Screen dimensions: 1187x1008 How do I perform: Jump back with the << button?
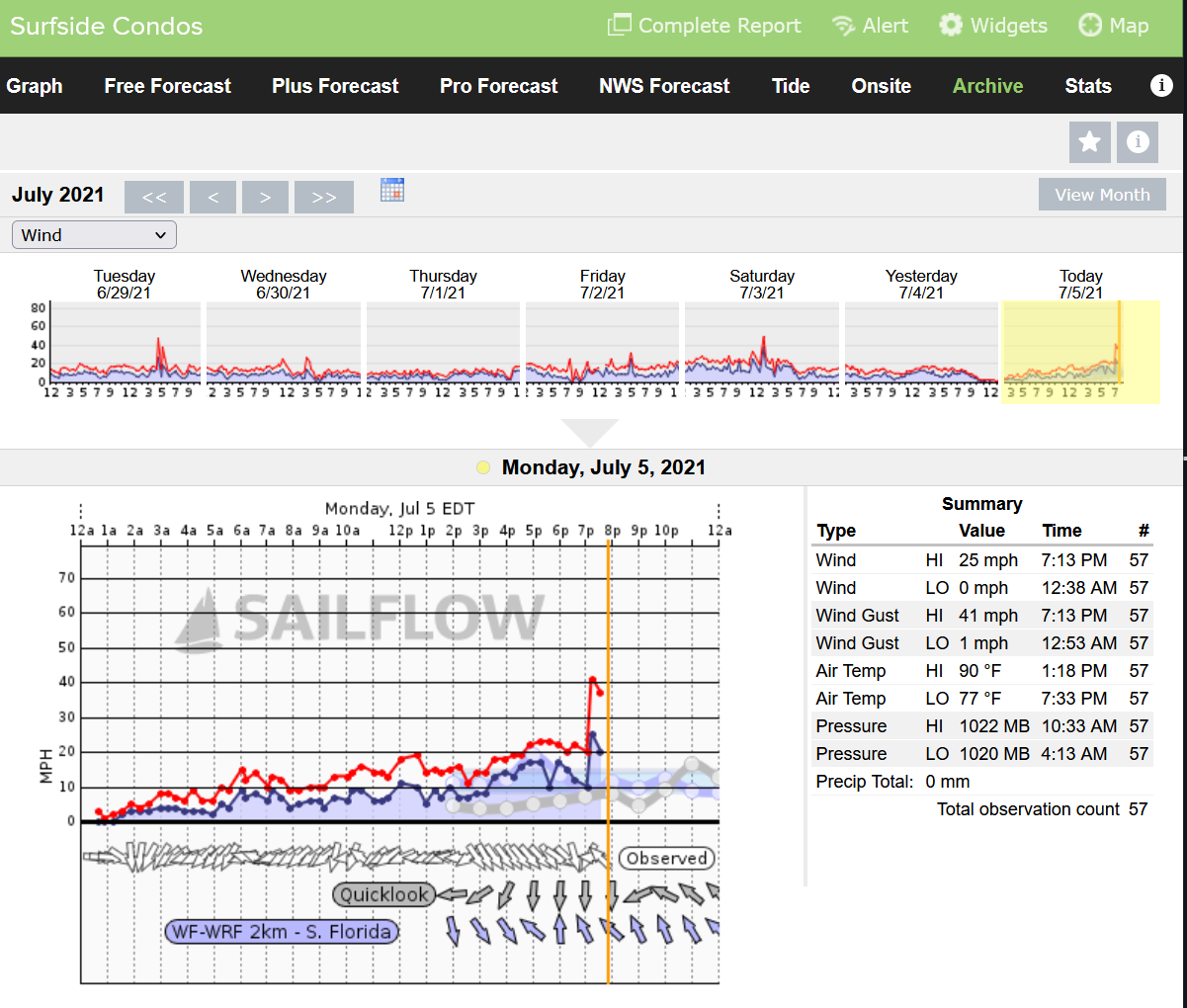pos(154,197)
